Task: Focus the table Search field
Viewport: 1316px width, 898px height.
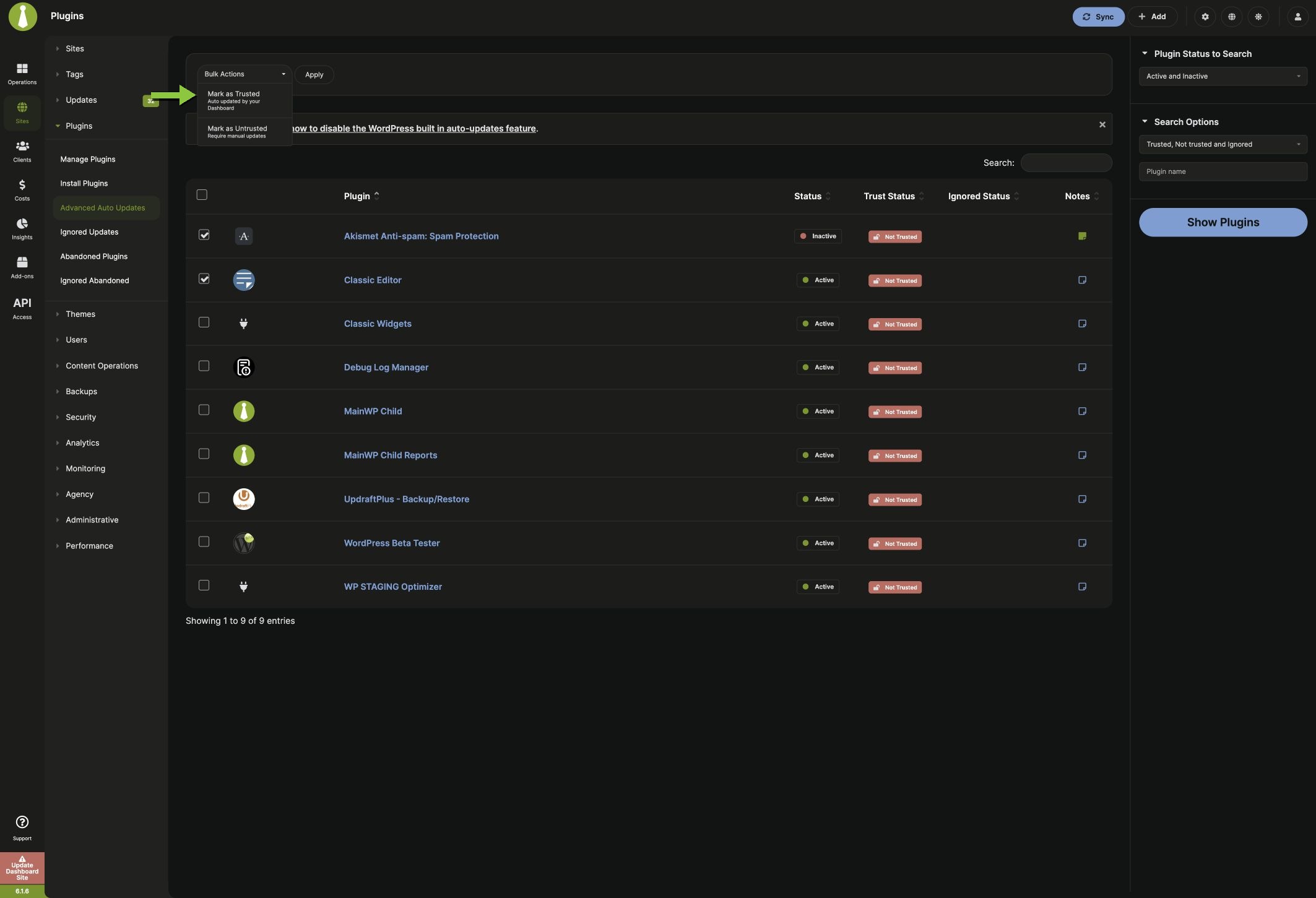Action: (1066, 163)
